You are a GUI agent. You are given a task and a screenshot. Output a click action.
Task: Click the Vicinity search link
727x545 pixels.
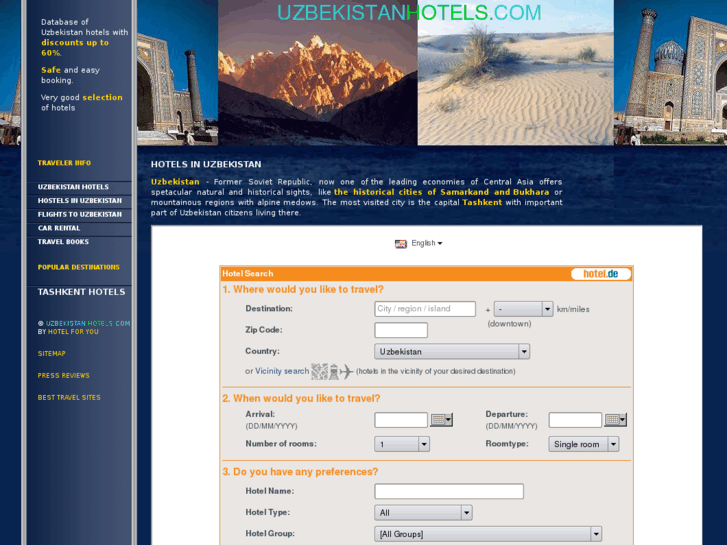coord(282,371)
